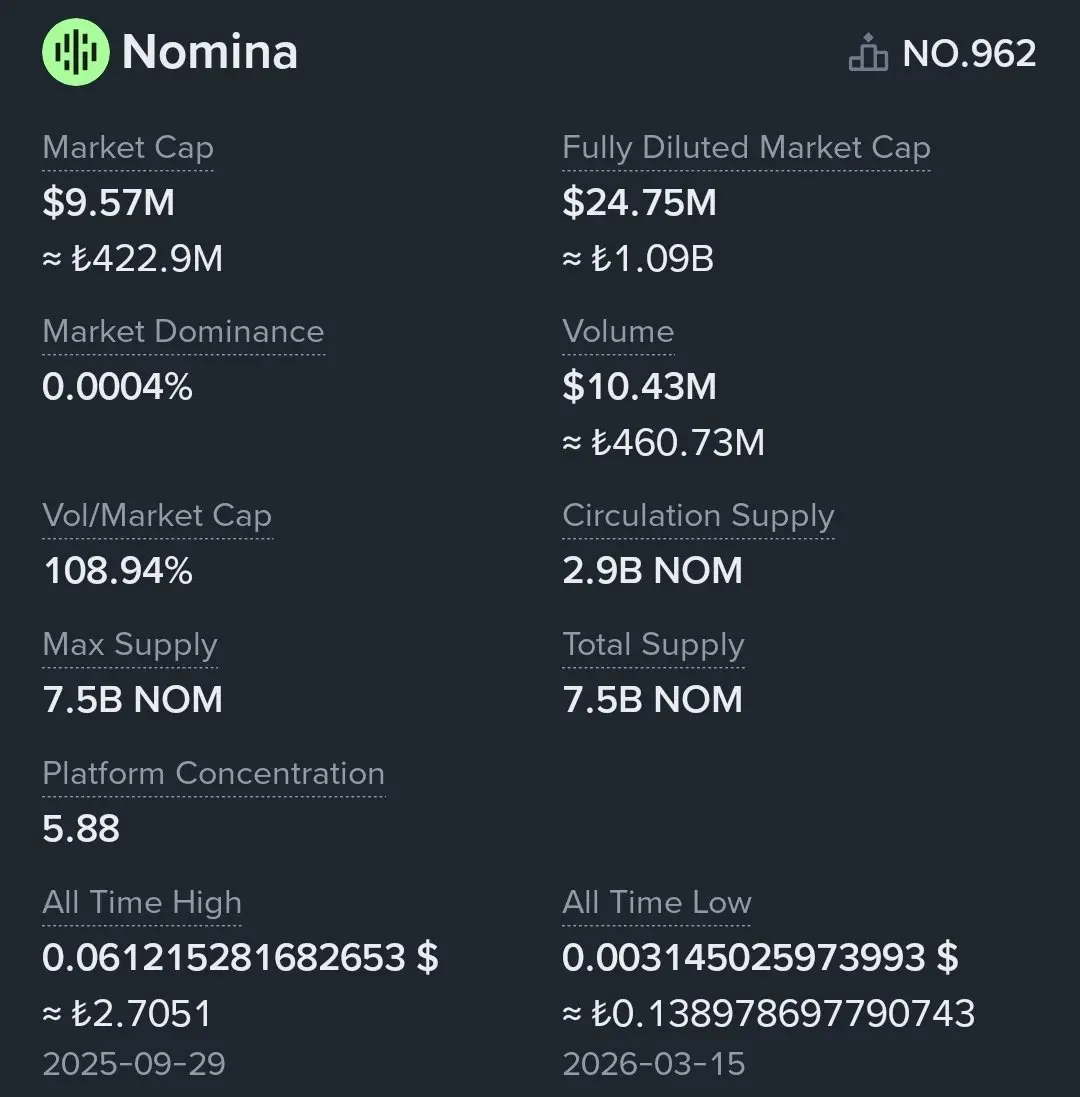This screenshot has width=1080, height=1097.
Task: Click the green Nomina logo icon
Action: point(76,52)
